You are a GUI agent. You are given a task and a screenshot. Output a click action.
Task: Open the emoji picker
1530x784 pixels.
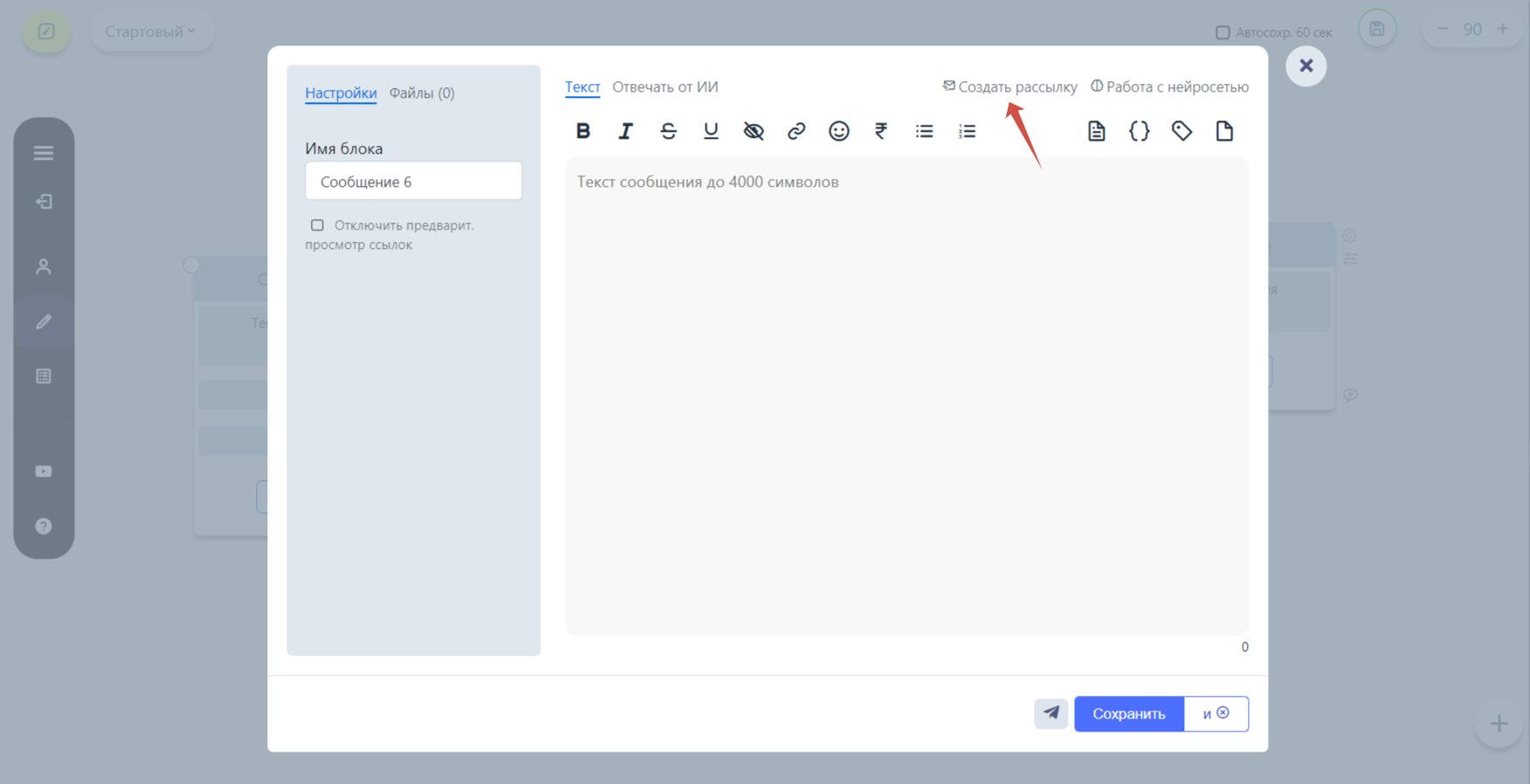(839, 131)
